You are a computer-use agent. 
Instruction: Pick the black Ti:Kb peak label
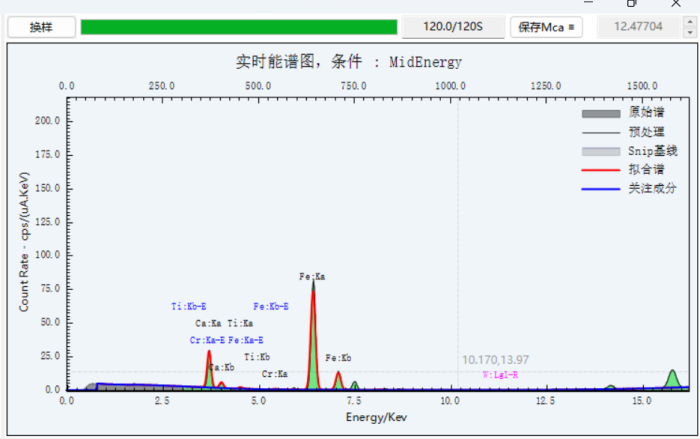(x=257, y=357)
